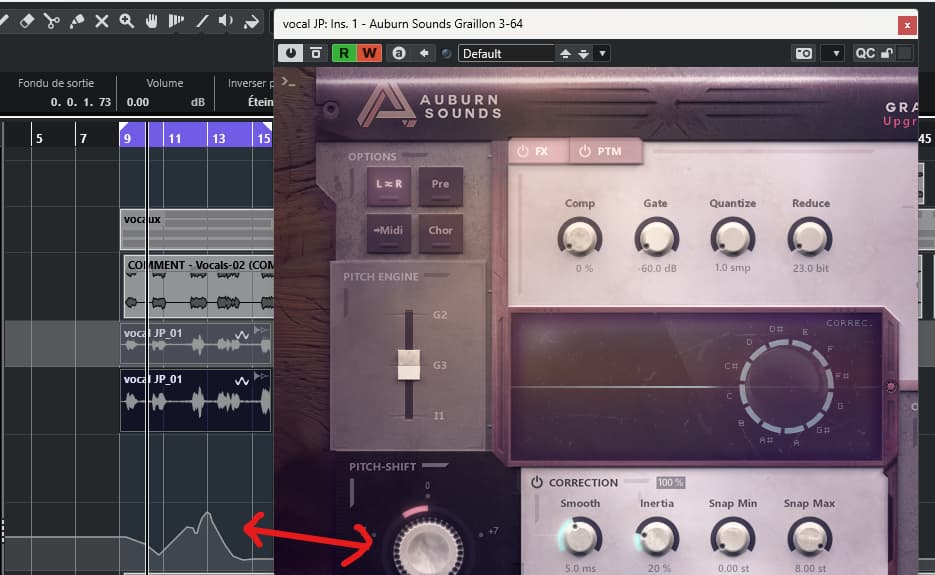Click the Comp knob
935x575 pixels.
[580, 238]
